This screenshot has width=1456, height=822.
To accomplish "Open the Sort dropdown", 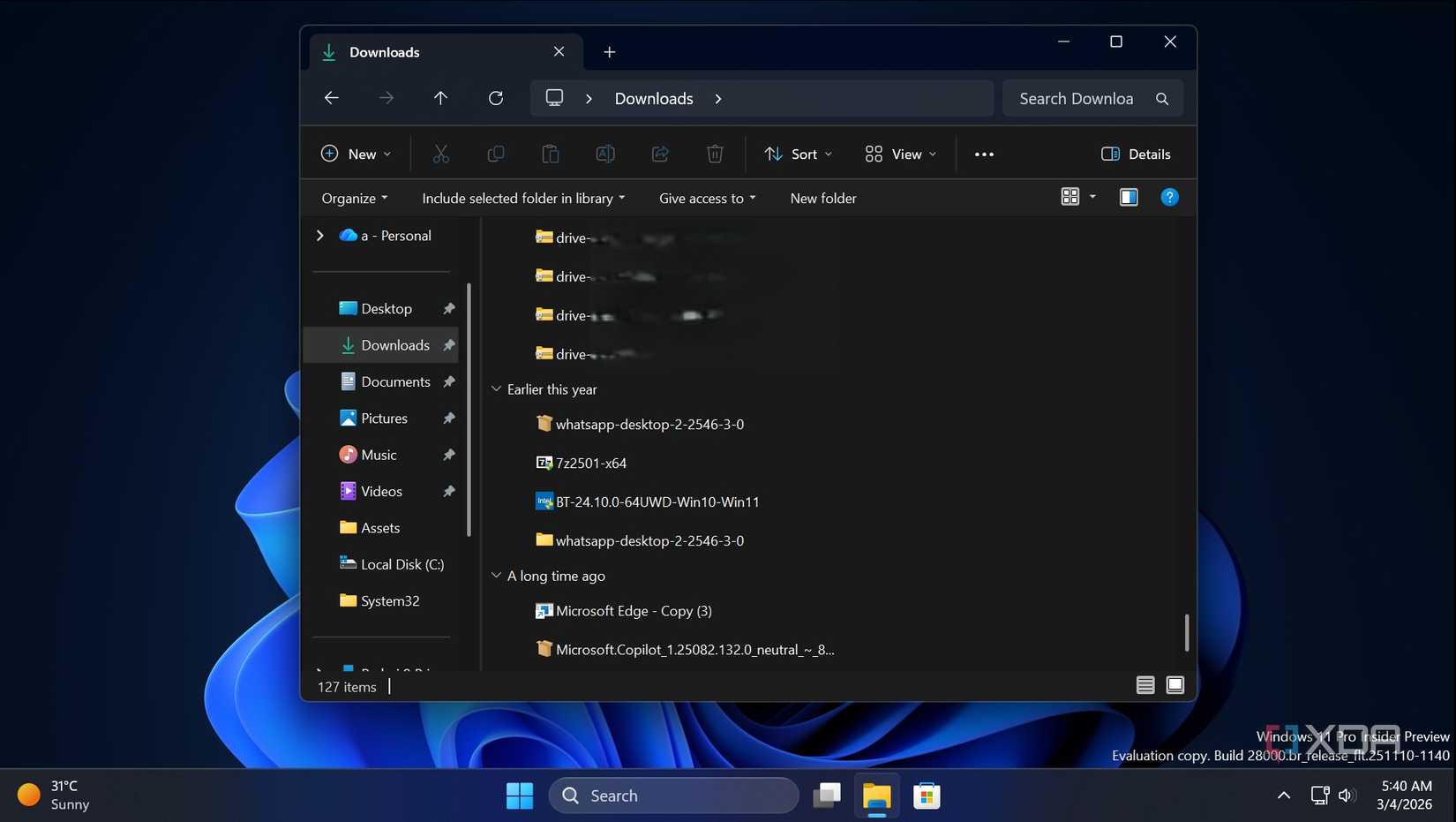I will [x=798, y=154].
